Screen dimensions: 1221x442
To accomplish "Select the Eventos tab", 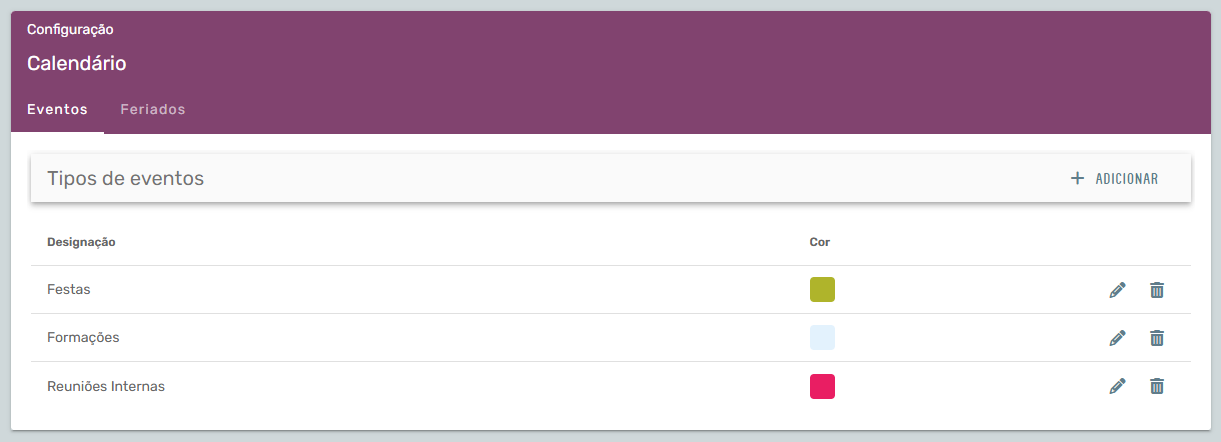I will coord(57,109).
